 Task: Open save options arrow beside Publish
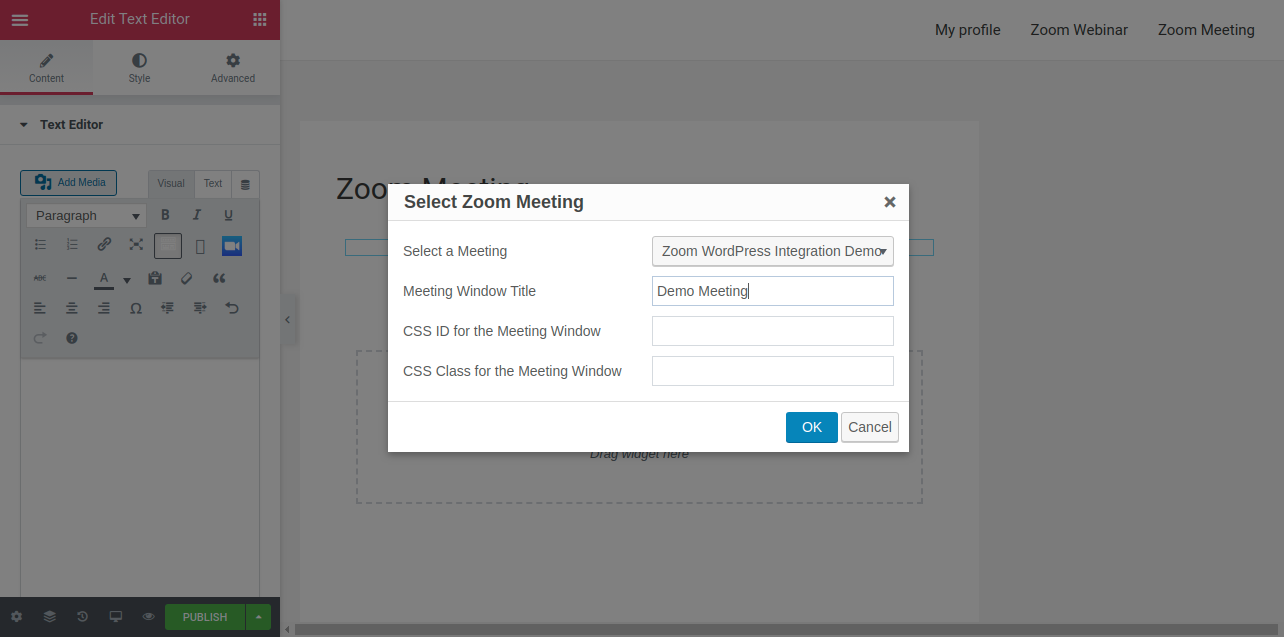pyautogui.click(x=258, y=617)
